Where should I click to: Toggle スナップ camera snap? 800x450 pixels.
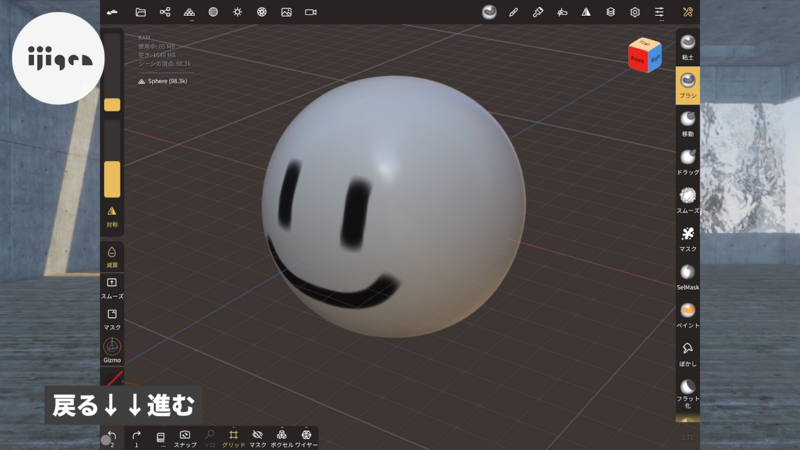click(185, 438)
